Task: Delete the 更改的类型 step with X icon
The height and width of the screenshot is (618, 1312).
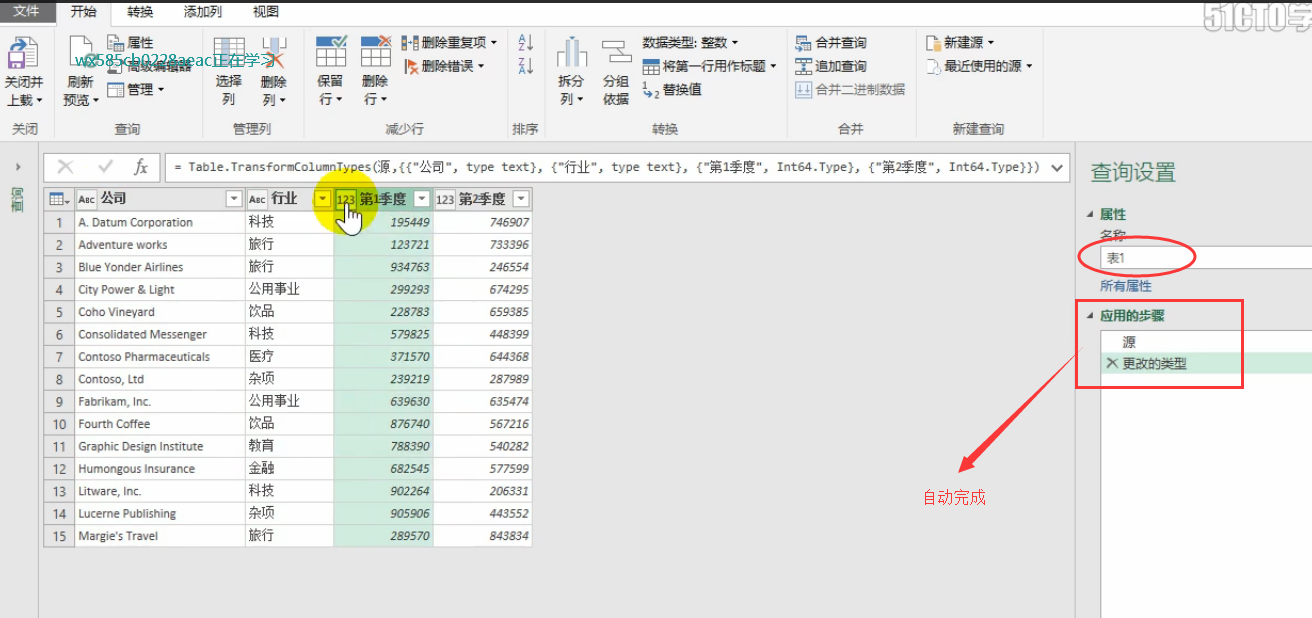Action: click(1111, 364)
